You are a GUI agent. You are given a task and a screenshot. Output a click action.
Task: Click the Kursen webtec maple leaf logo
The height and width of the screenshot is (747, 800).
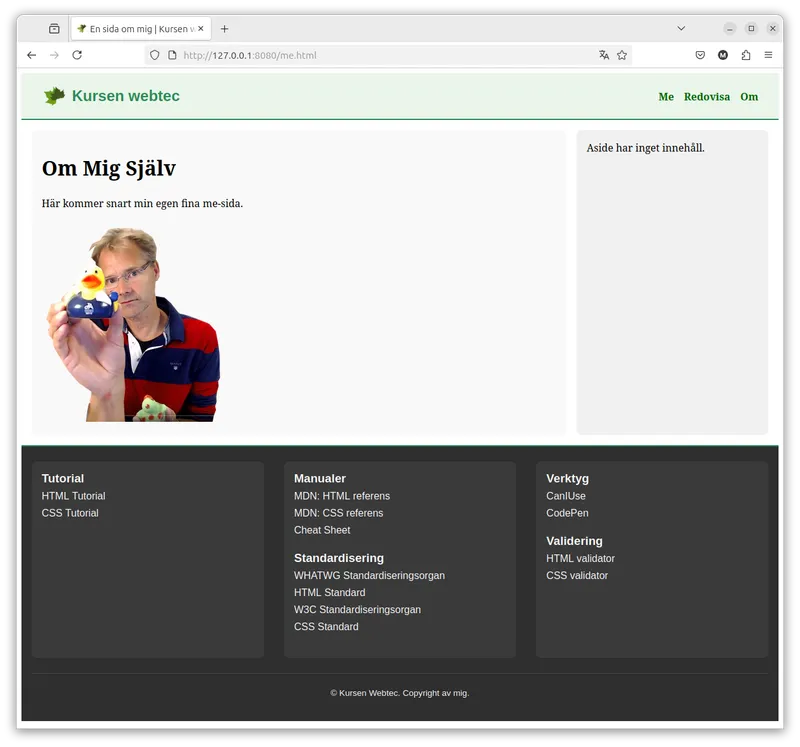[x=54, y=96]
